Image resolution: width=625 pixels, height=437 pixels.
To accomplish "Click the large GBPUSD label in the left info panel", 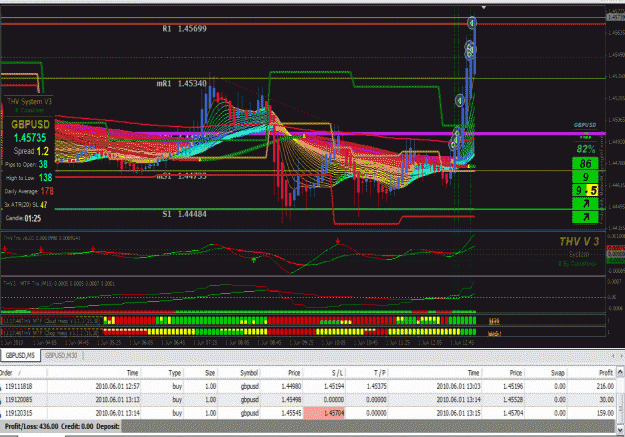I will click(30, 124).
